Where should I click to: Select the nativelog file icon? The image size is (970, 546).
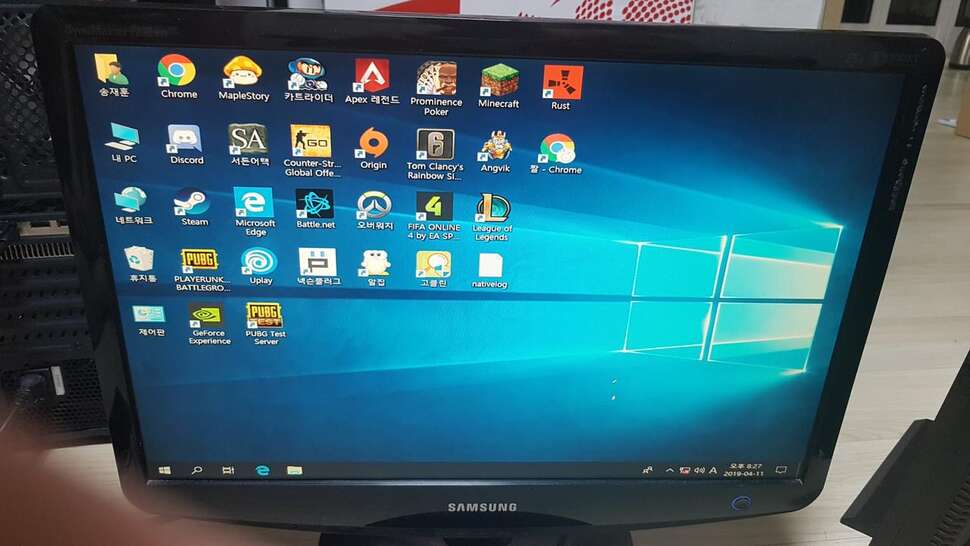pyautogui.click(x=490, y=271)
